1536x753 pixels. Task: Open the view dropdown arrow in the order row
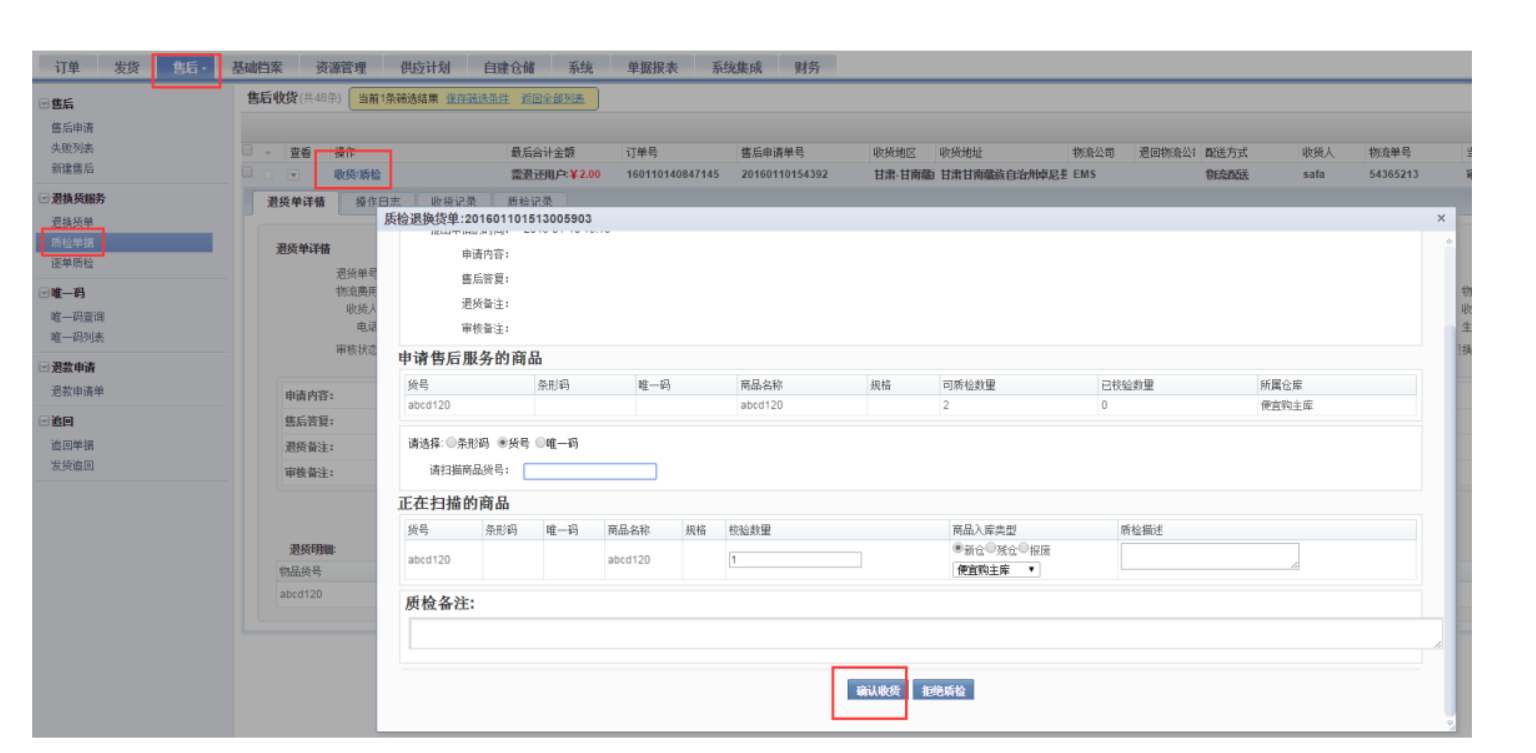294,172
